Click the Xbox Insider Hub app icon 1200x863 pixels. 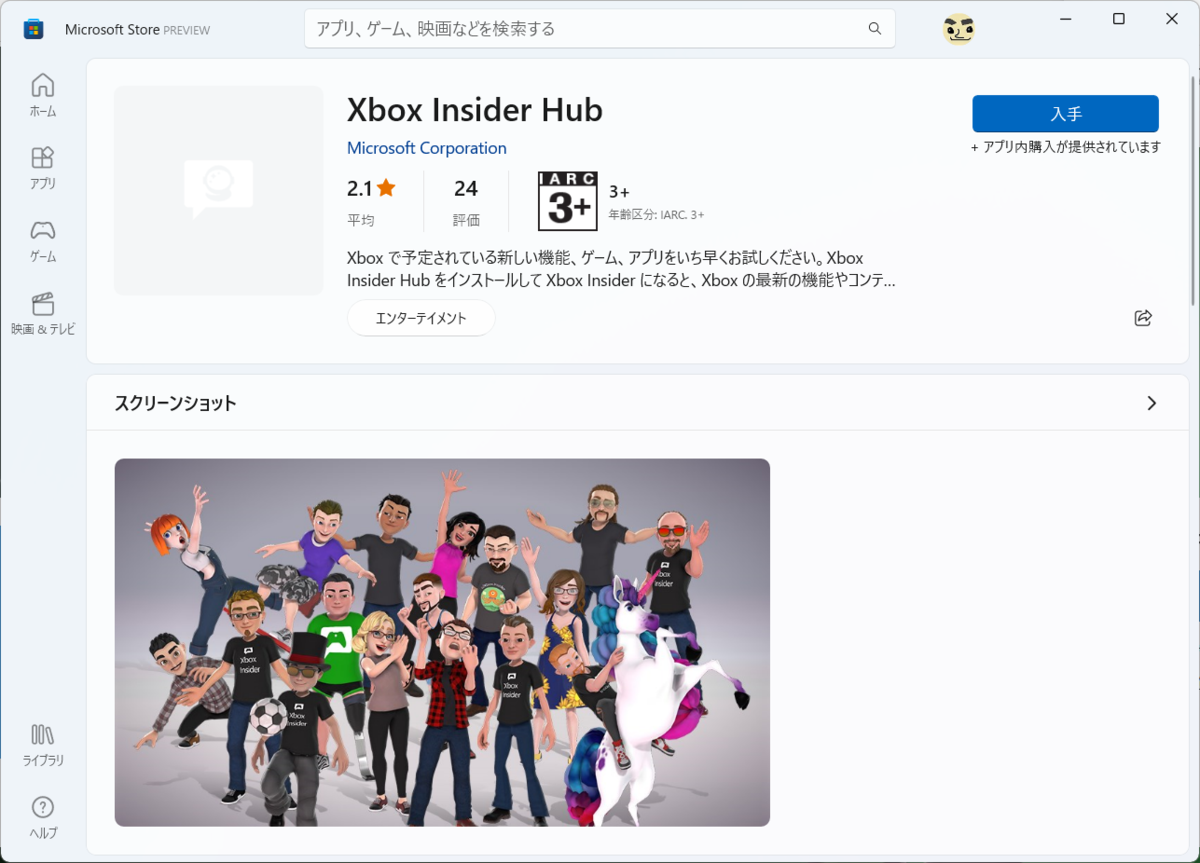click(x=219, y=190)
